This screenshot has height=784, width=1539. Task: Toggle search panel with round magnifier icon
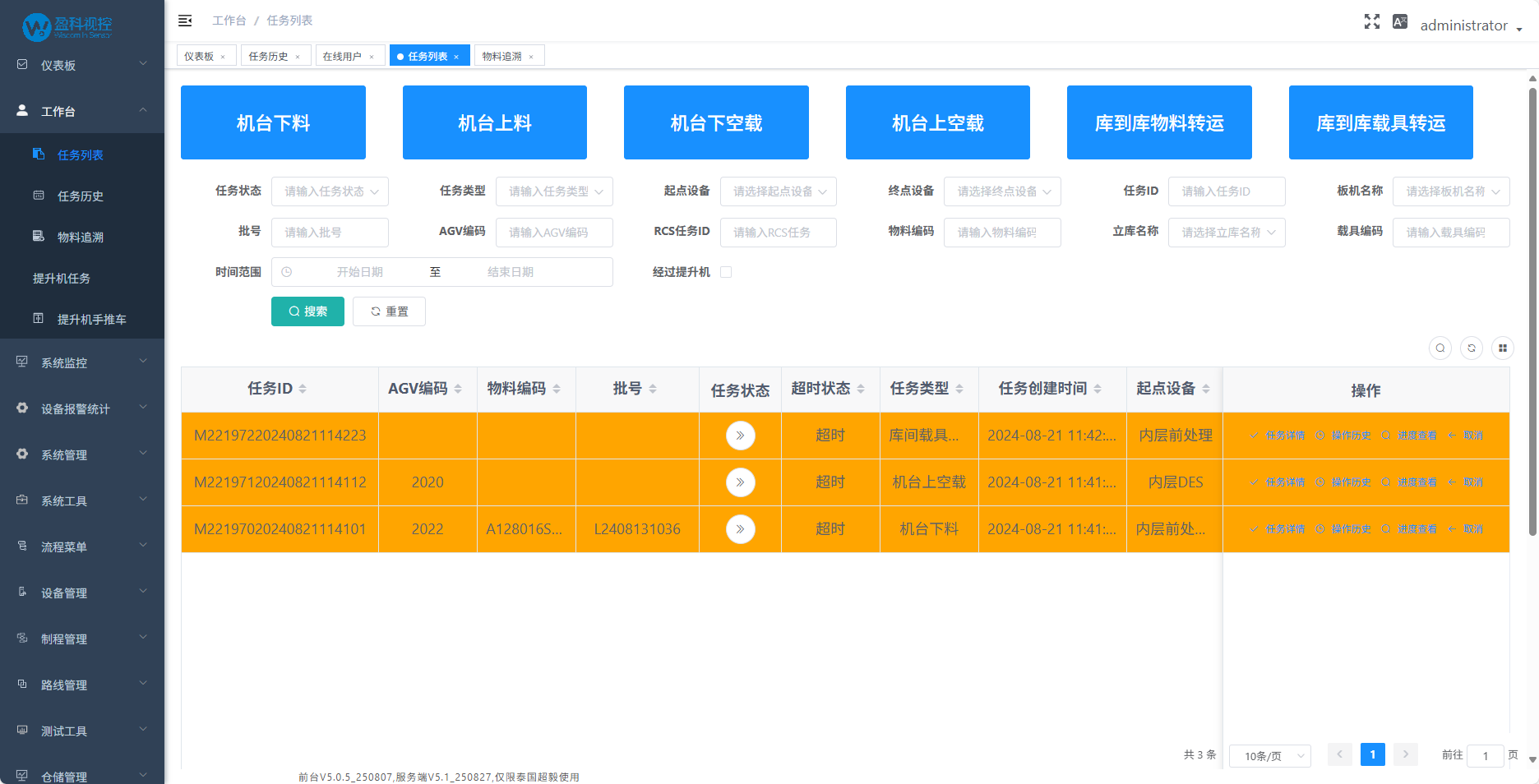point(1440,348)
